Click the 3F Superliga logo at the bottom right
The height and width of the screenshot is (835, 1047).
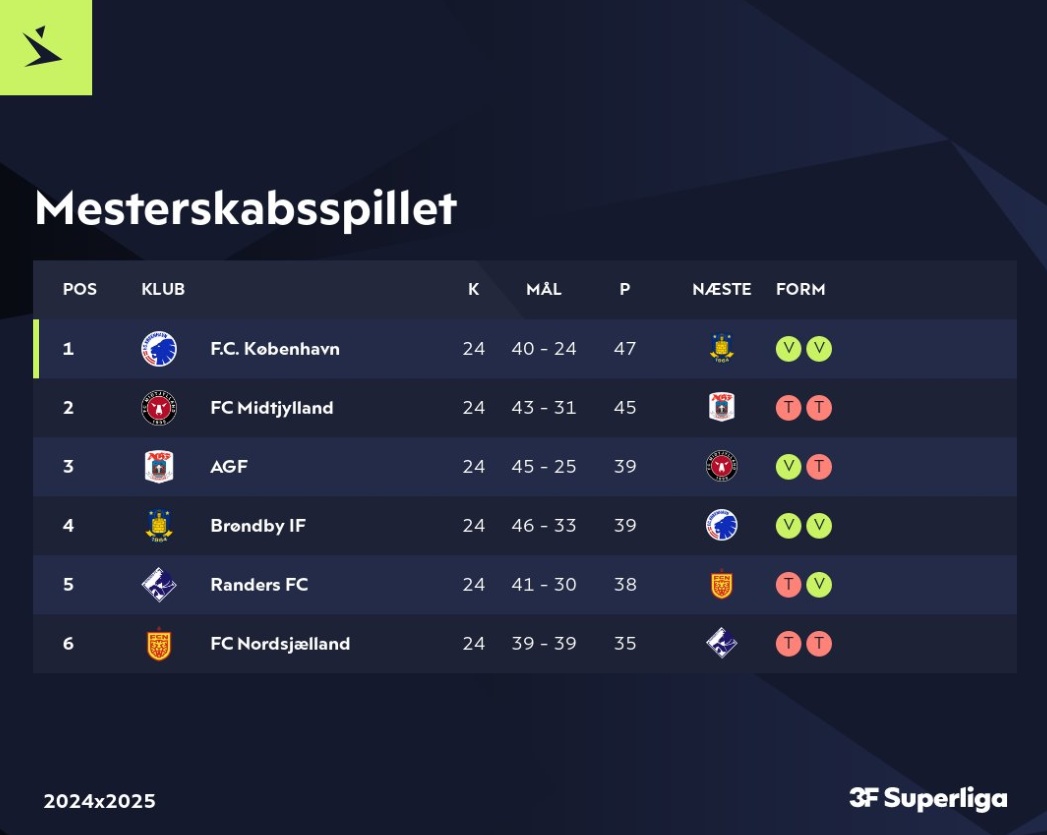tap(928, 798)
